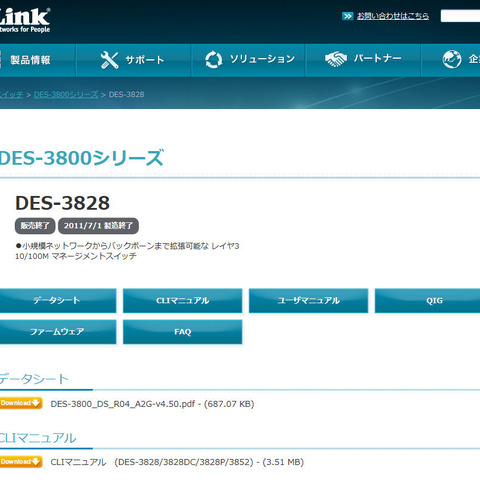Click the DES-3828 product title
Viewport: 480px width, 480px height.
point(62,203)
